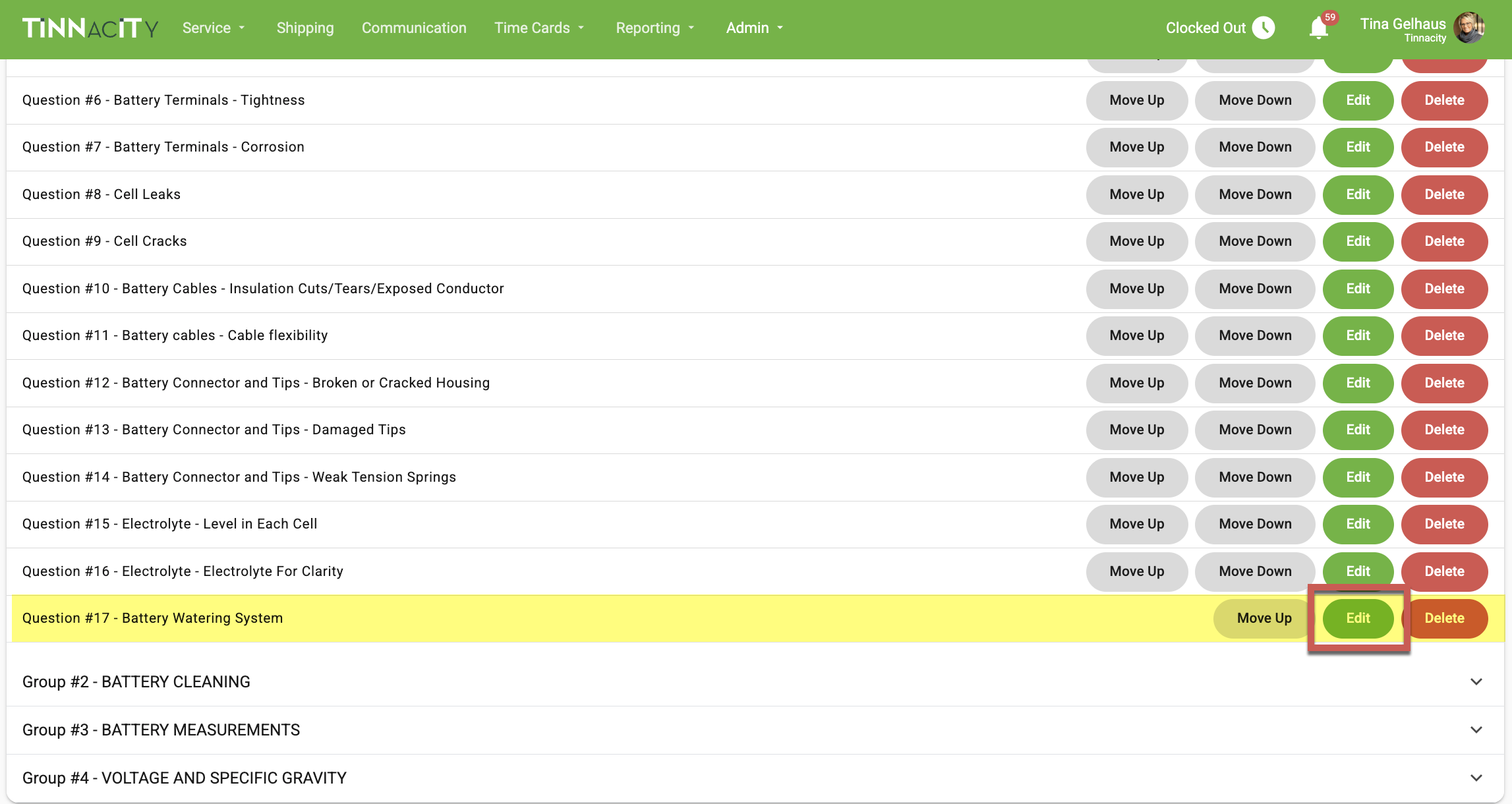Delete Question #15 Electrolyte Level in Each Cell

click(1444, 524)
